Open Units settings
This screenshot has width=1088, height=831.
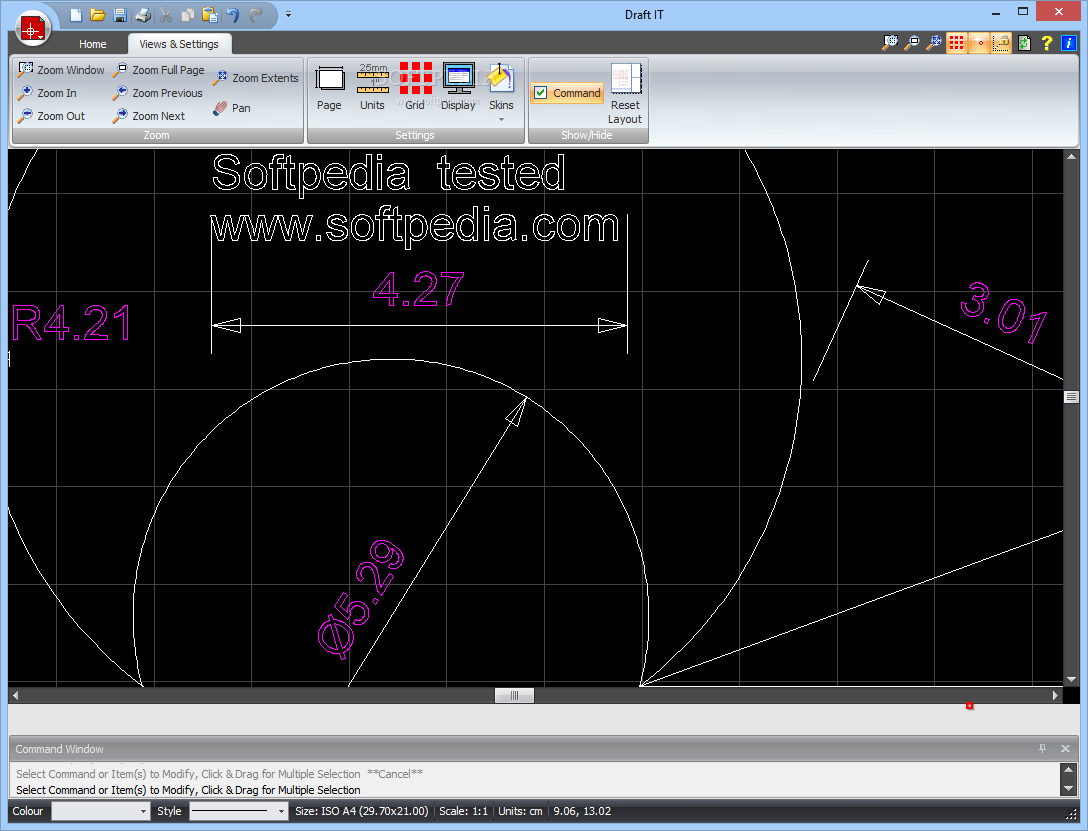pyautogui.click(x=372, y=87)
